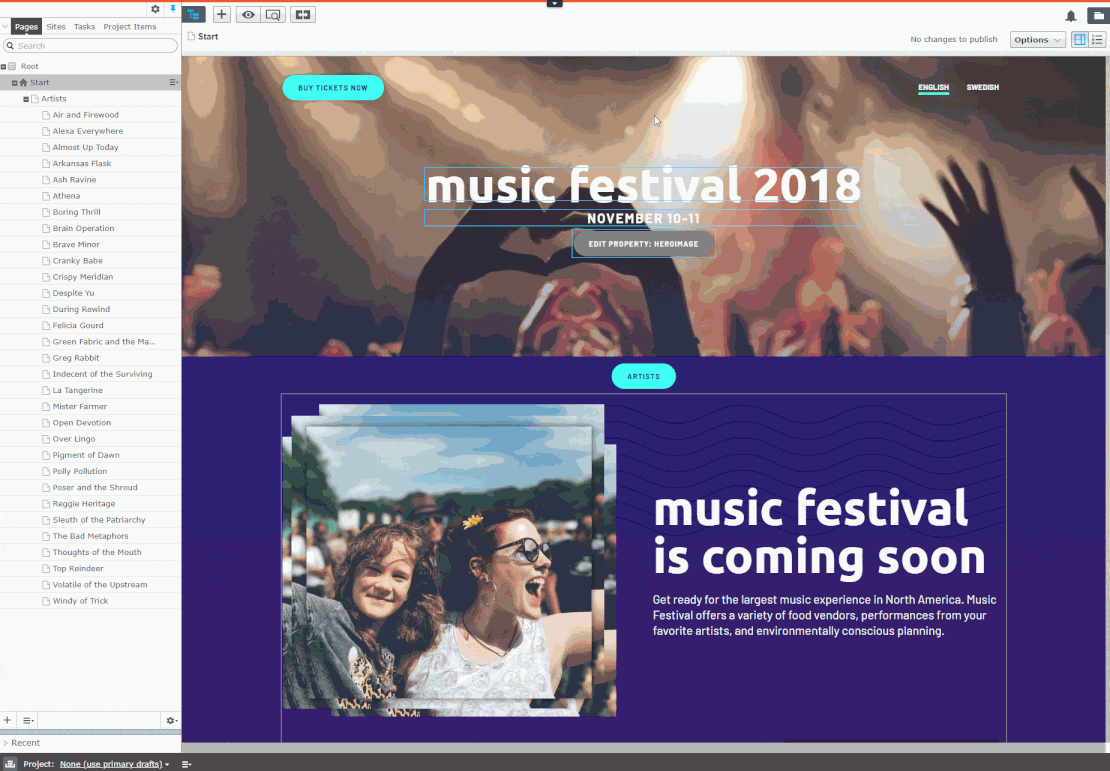Viewport: 1110px width, 771px height.
Task: Open the compare versions magnifier icon
Action: pyautogui.click(x=272, y=14)
